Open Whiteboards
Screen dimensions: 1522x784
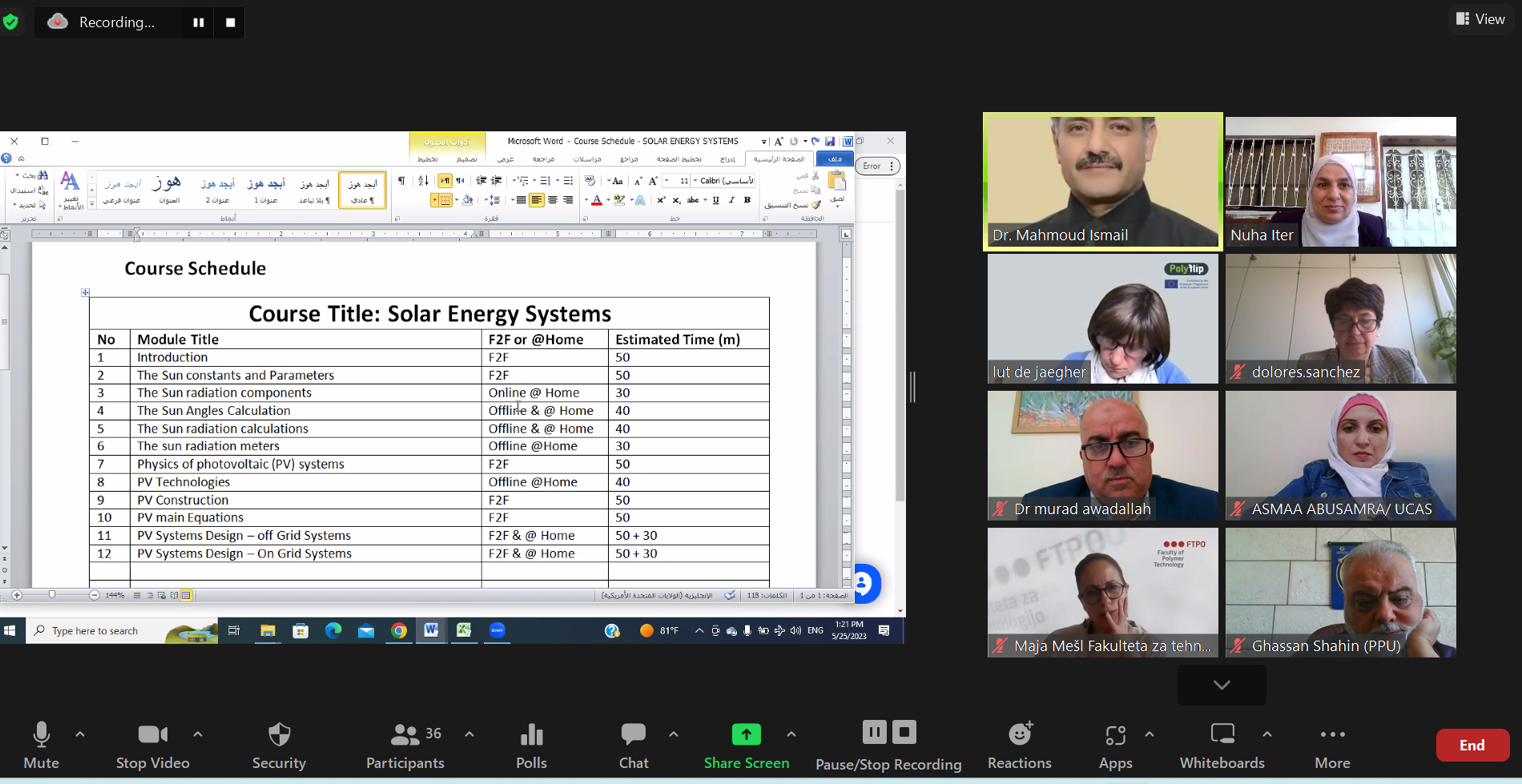tap(1222, 746)
